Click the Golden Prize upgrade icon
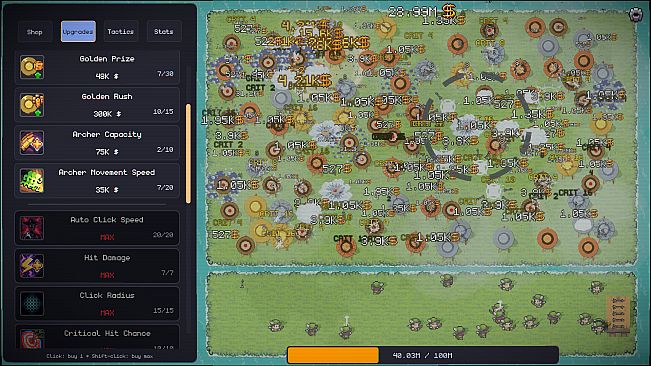651x366 pixels. point(32,67)
